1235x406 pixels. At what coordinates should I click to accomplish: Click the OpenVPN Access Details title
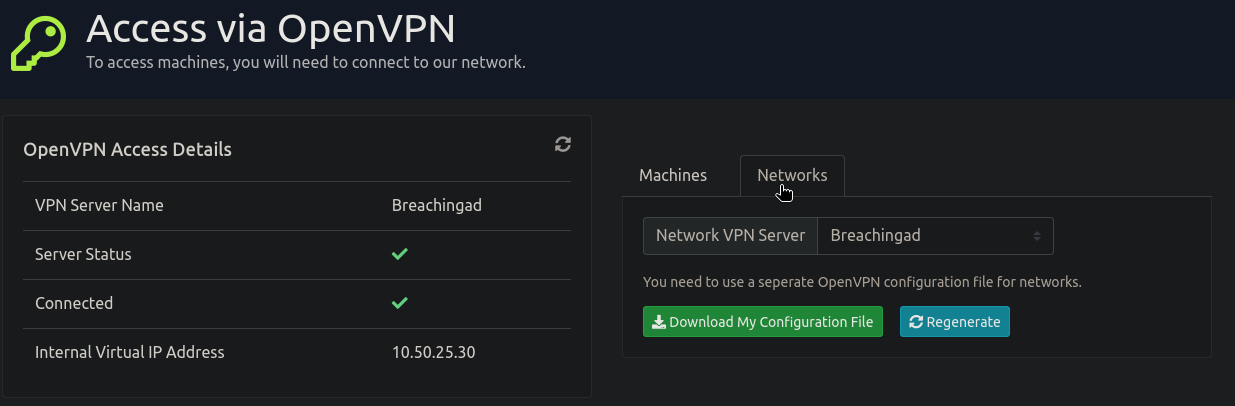click(127, 150)
